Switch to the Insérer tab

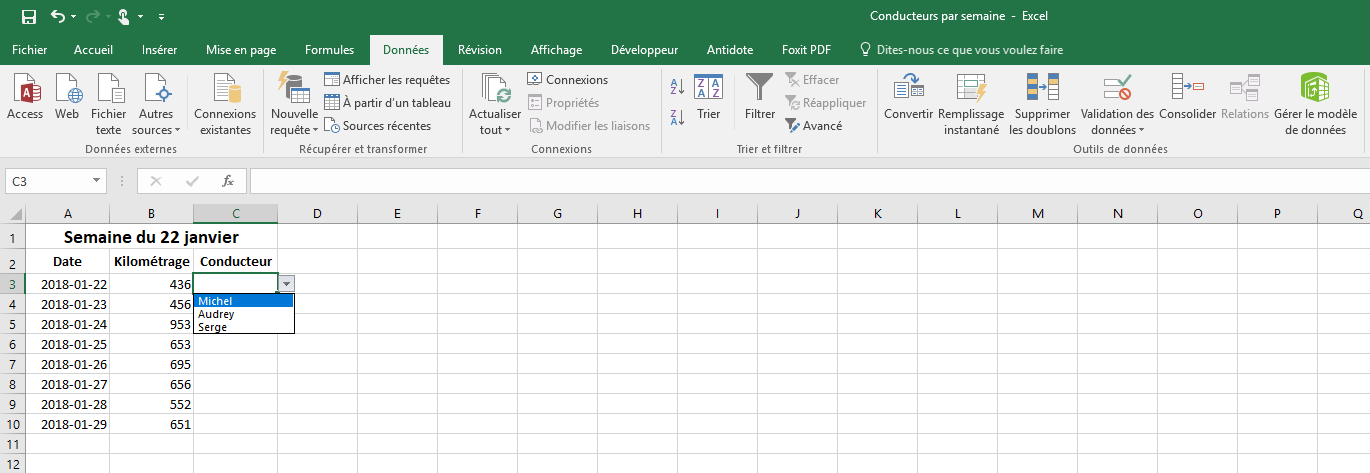160,50
